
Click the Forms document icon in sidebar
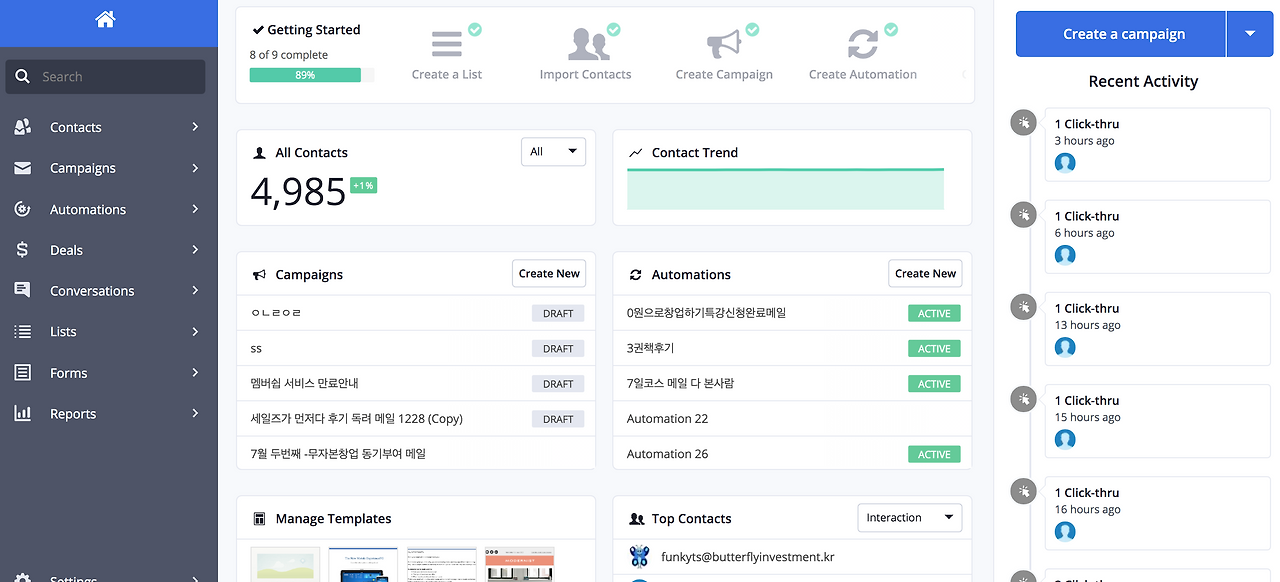point(22,372)
